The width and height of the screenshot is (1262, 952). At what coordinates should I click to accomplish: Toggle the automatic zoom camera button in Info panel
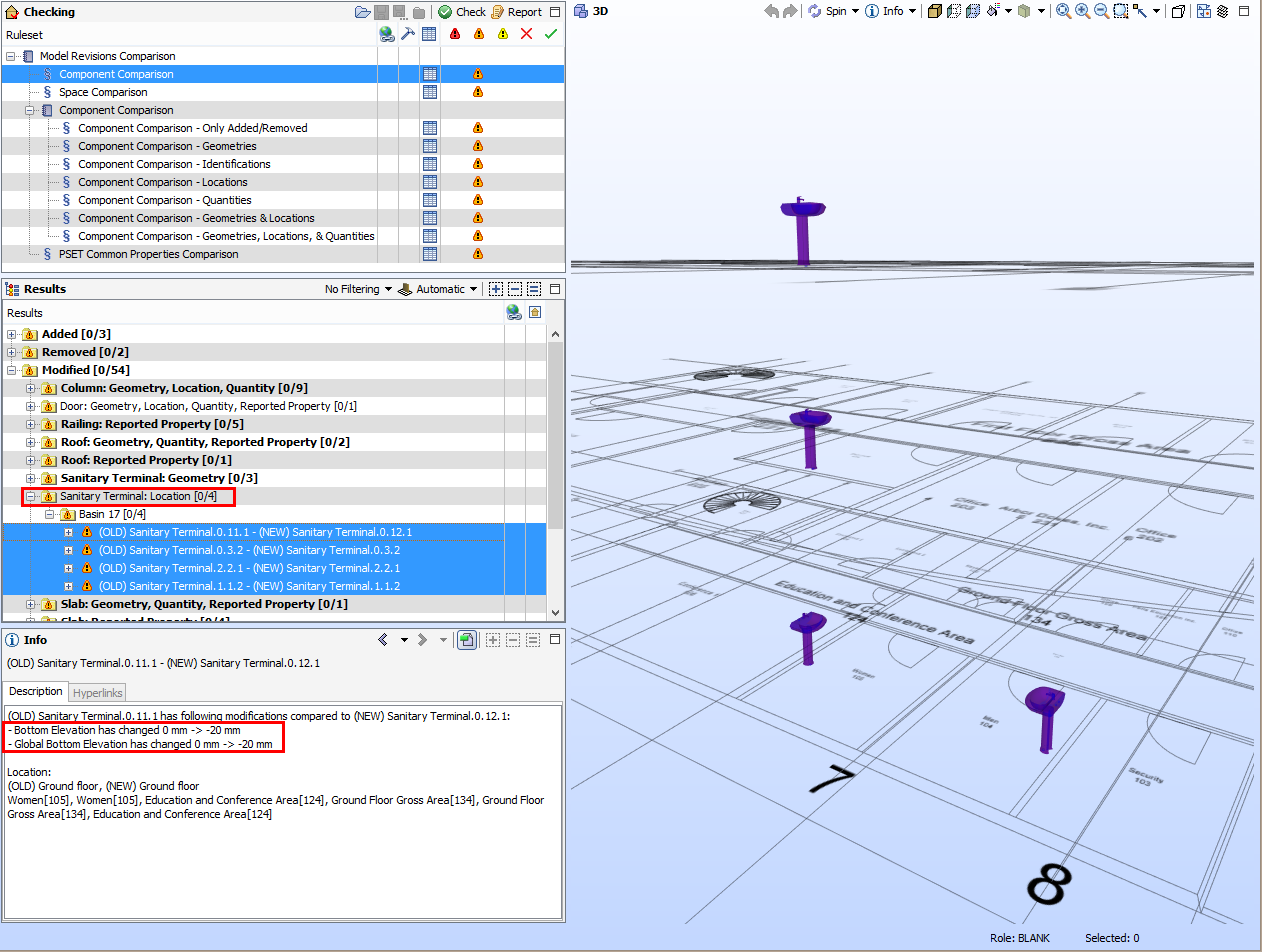click(467, 639)
